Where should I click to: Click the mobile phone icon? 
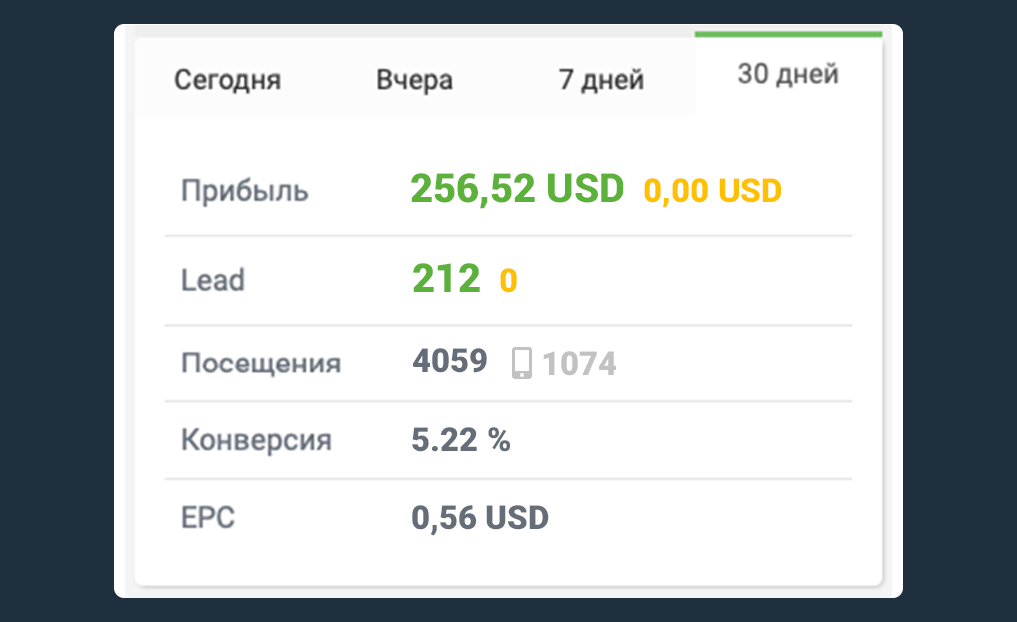521,363
